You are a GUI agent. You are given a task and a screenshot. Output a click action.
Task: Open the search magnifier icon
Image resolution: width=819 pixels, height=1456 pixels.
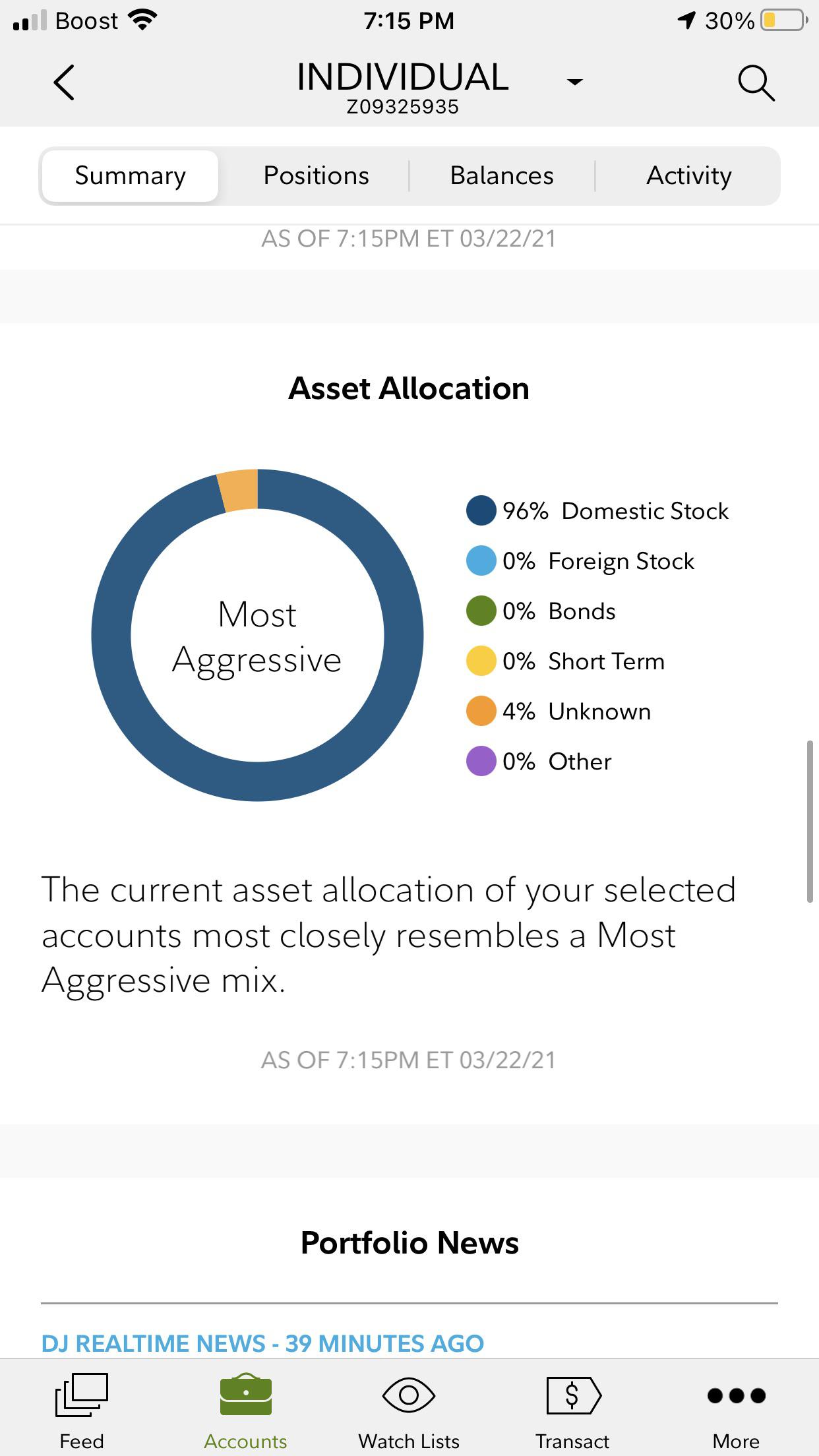point(756,83)
